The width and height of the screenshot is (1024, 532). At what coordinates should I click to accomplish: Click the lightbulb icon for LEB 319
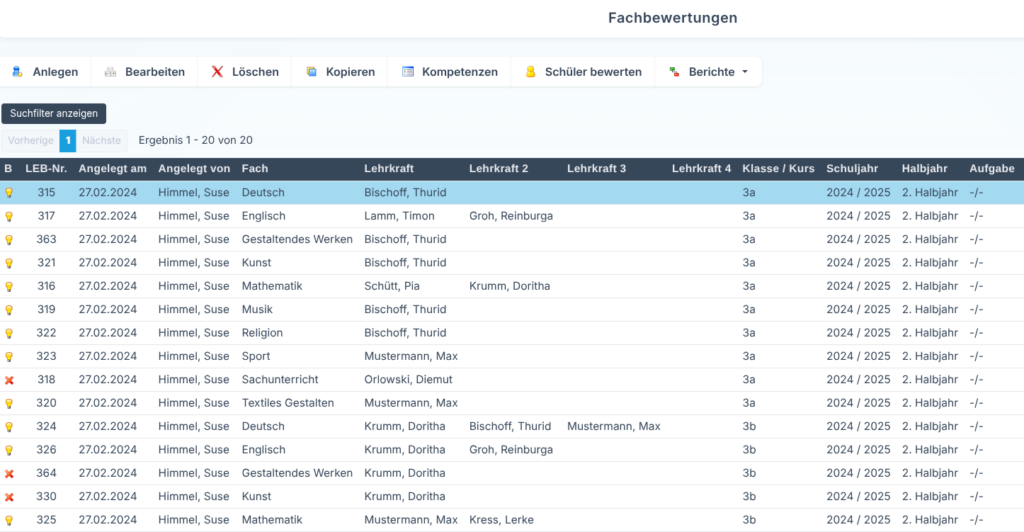(9, 310)
